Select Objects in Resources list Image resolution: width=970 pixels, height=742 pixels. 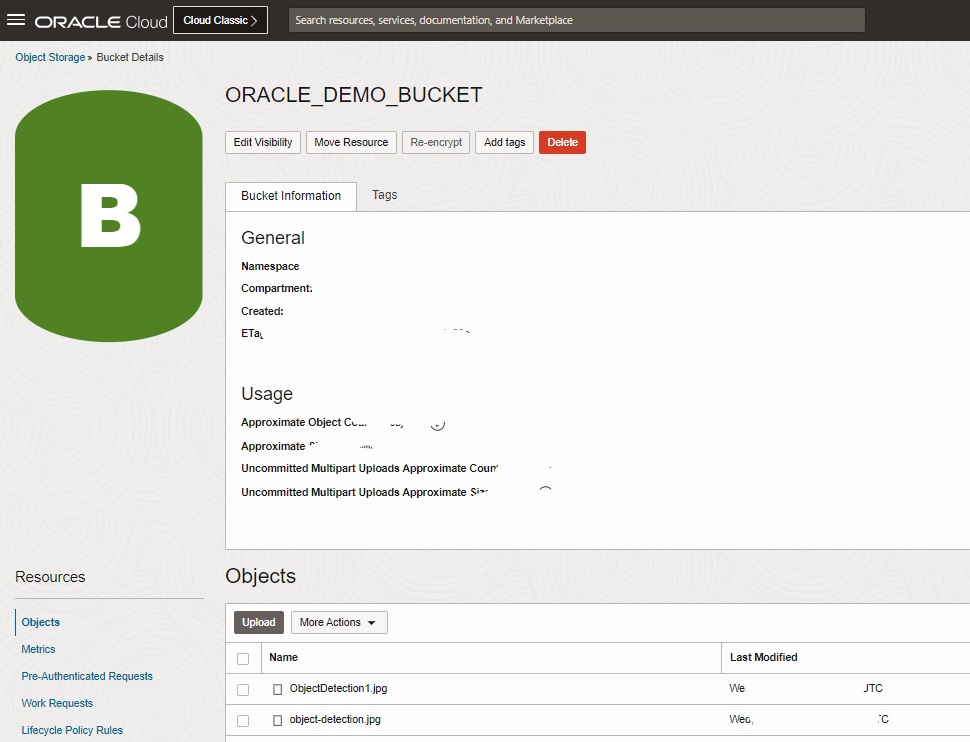41,622
